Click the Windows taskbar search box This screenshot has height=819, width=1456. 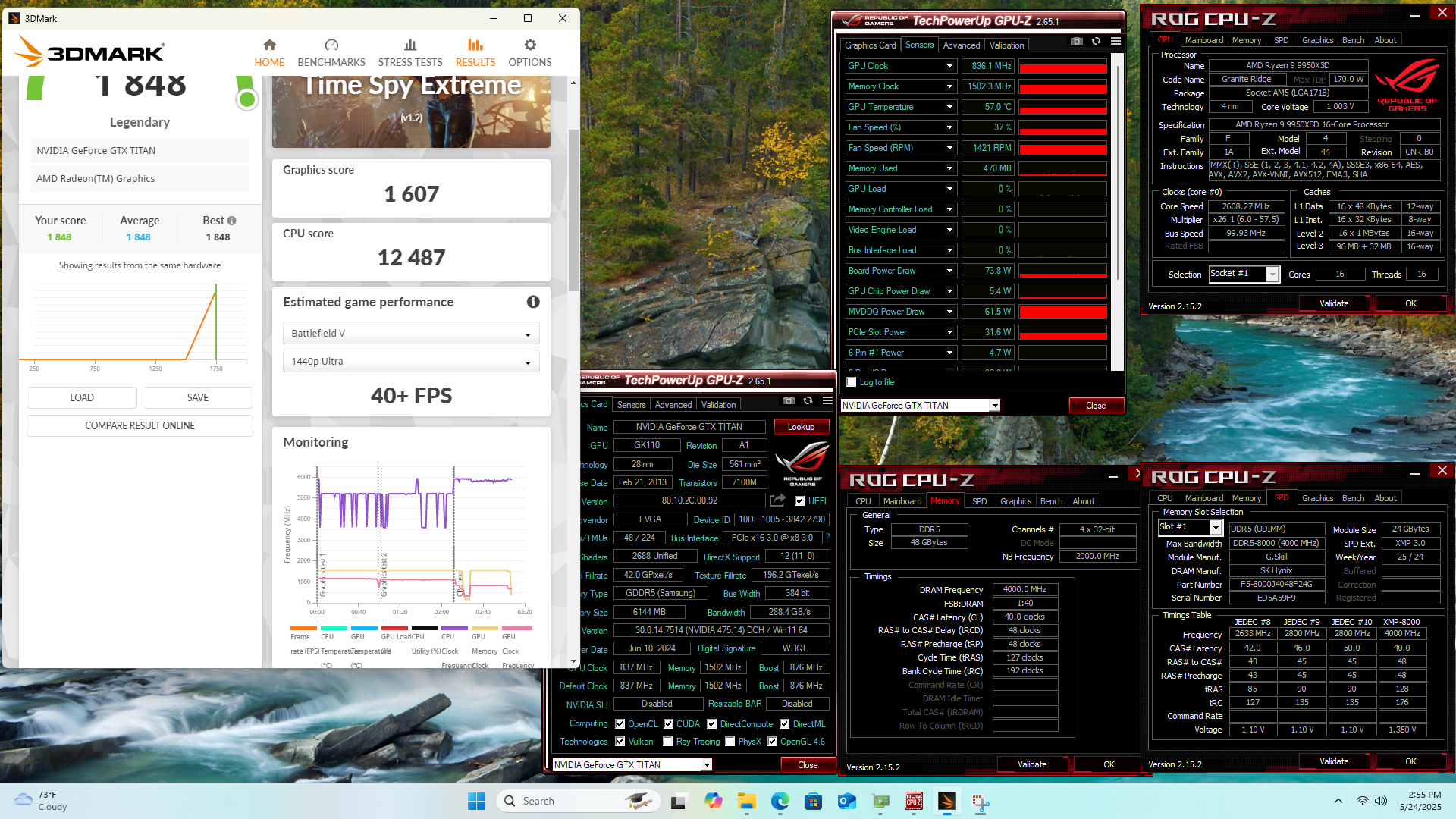coord(578,801)
